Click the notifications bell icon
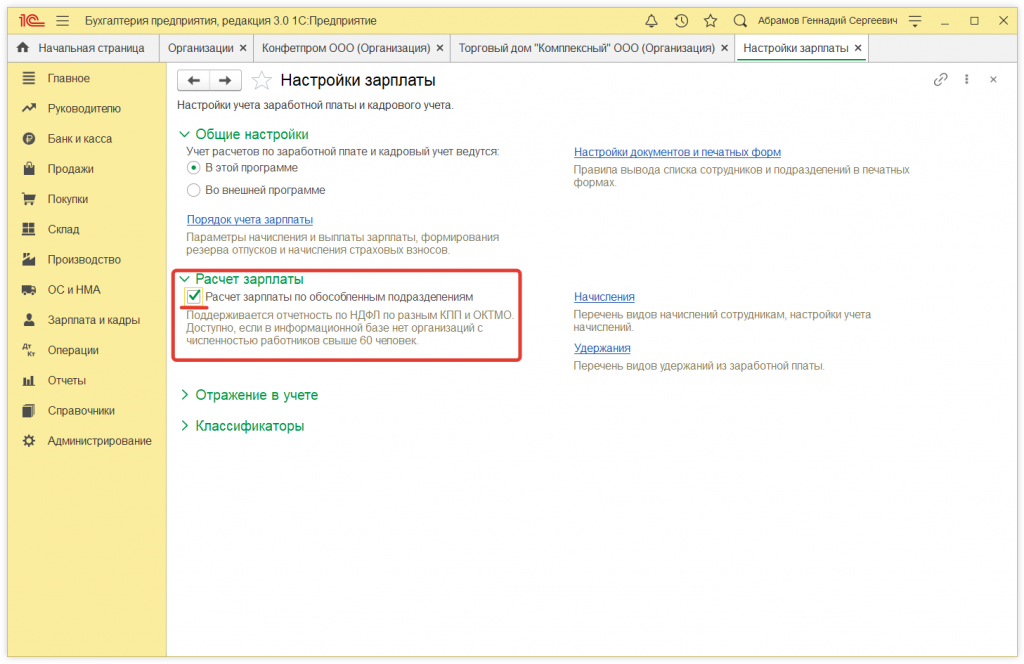 pos(652,20)
